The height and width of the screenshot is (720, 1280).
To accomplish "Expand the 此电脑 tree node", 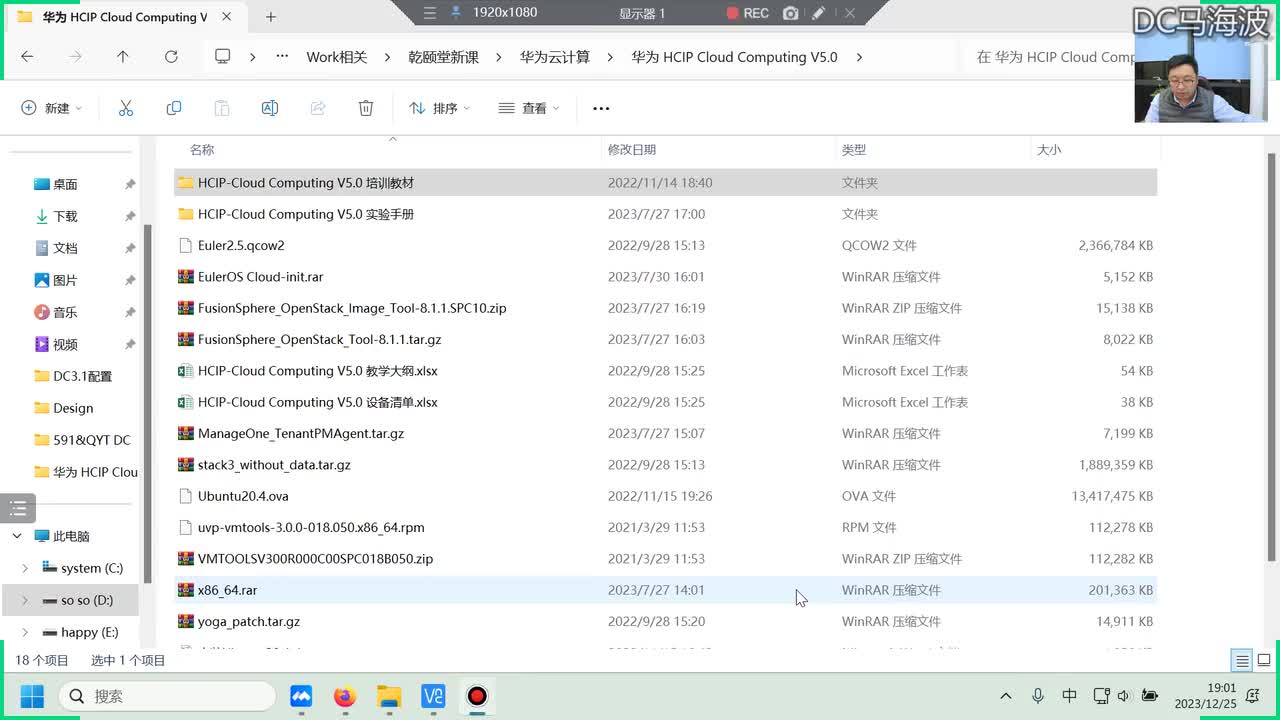I will tap(17, 536).
